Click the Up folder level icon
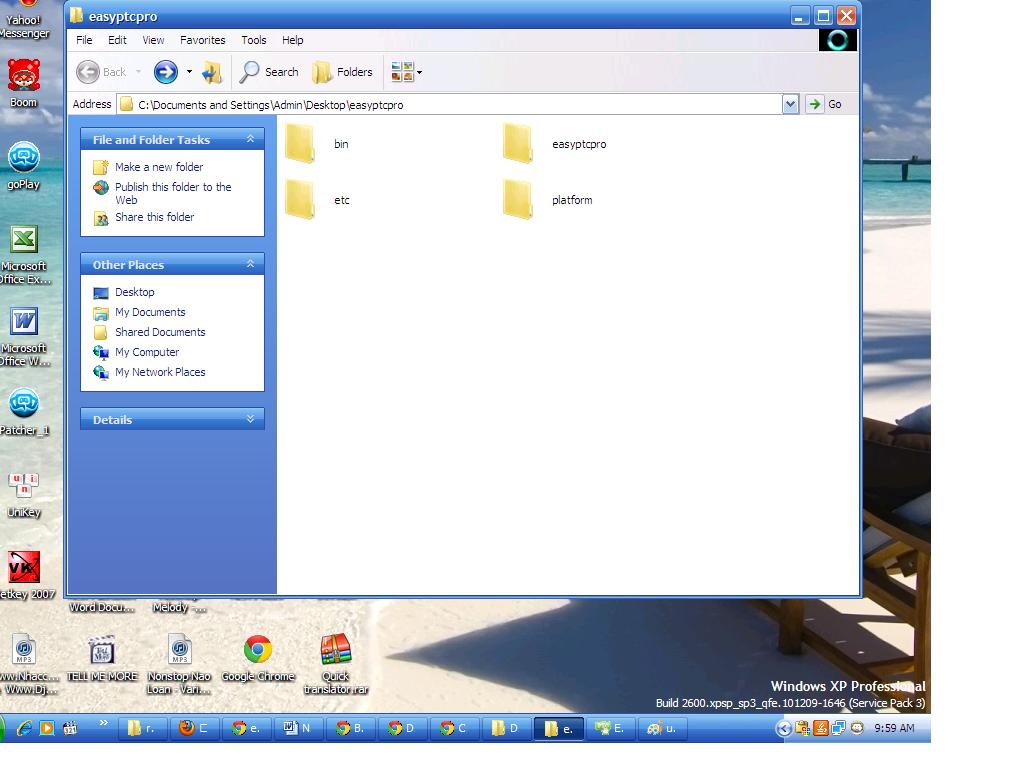The height and width of the screenshot is (768, 1024). (x=212, y=72)
